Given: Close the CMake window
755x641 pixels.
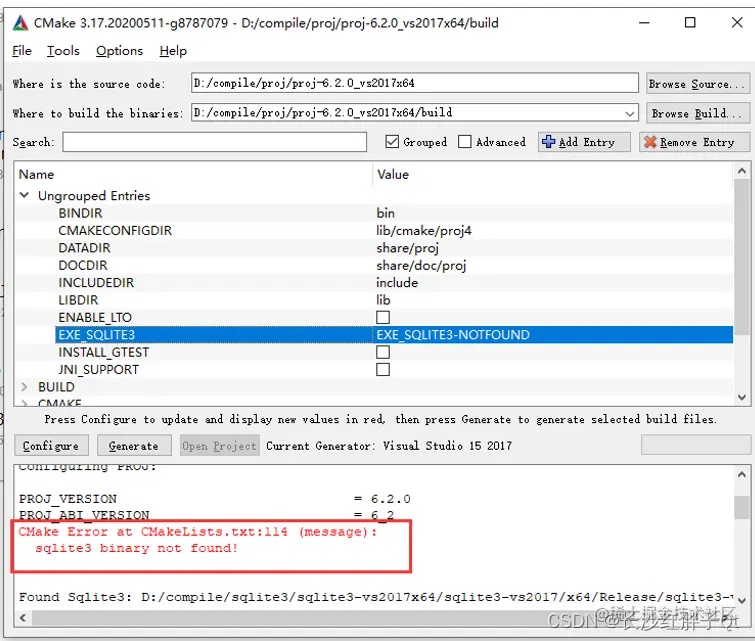Looking at the screenshot, I should [737, 23].
